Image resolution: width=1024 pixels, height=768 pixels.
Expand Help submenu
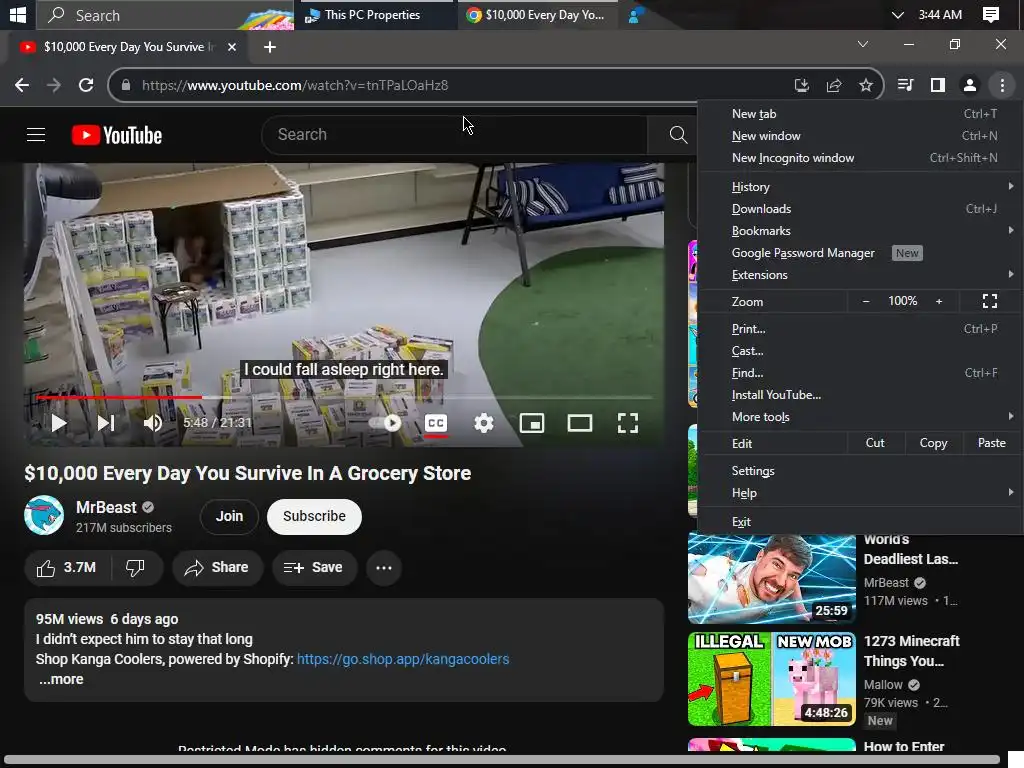click(x=858, y=493)
